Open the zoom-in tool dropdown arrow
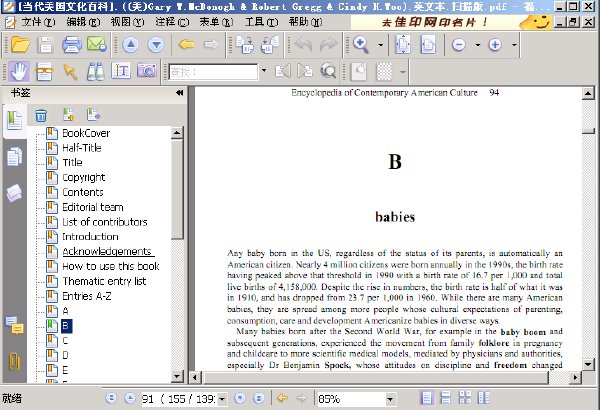Image resolution: width=600 pixels, height=410 pixels. click(x=380, y=45)
